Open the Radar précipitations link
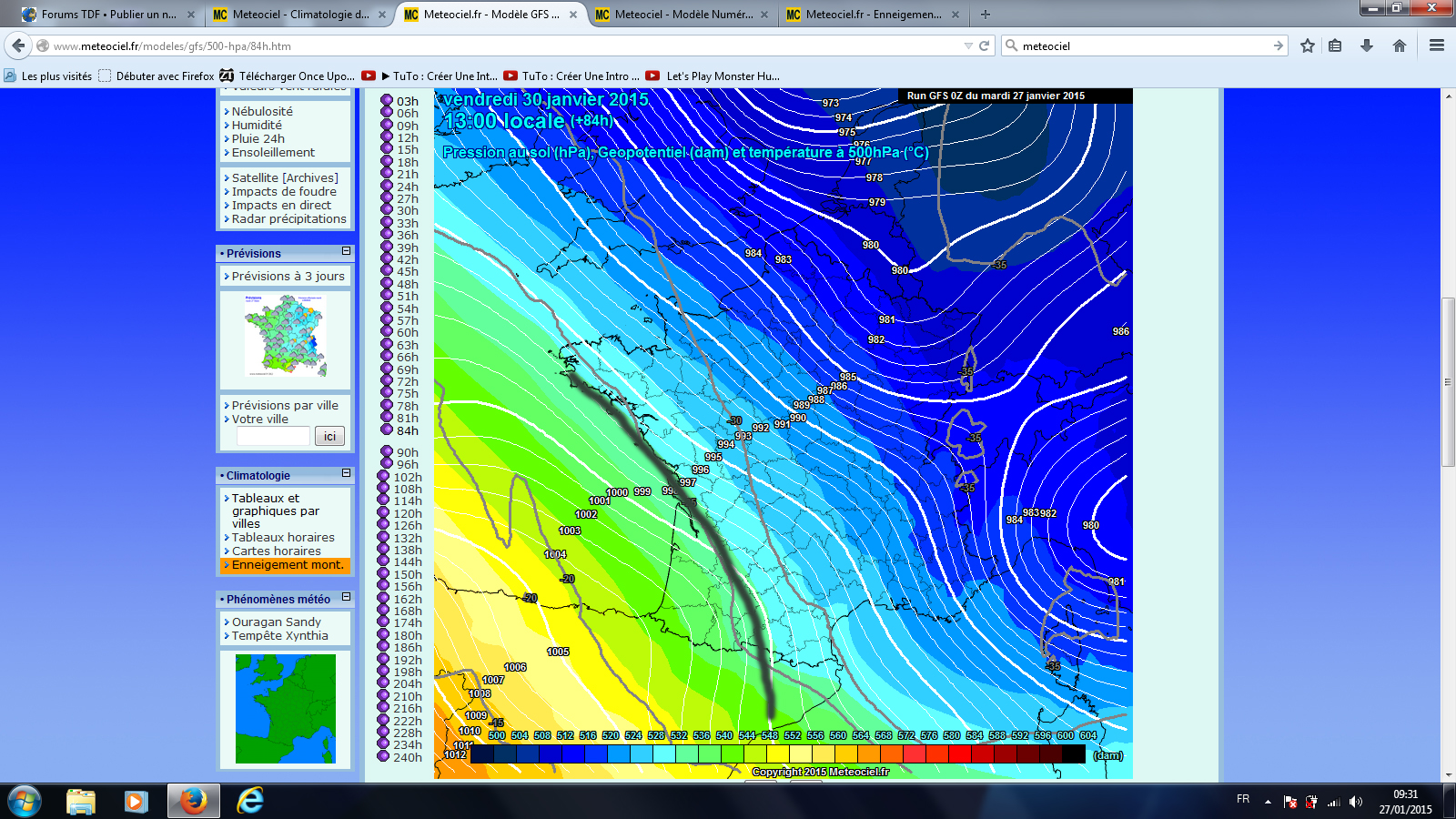Screen dimensions: 1456x819 point(288,219)
